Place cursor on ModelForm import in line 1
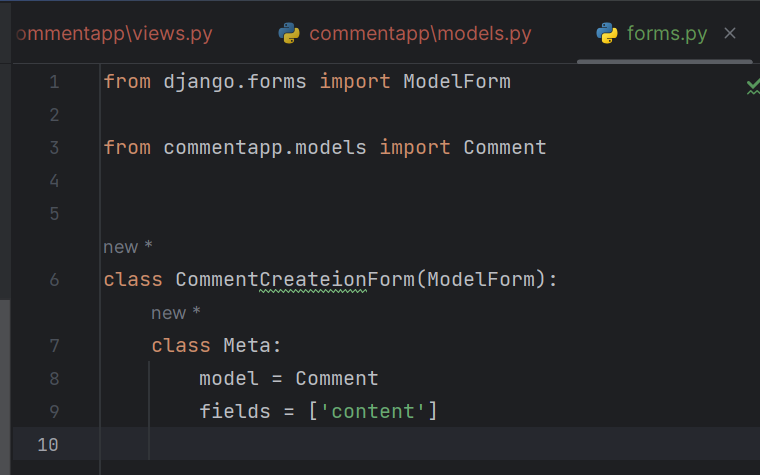The width and height of the screenshot is (760, 475). [x=457, y=81]
